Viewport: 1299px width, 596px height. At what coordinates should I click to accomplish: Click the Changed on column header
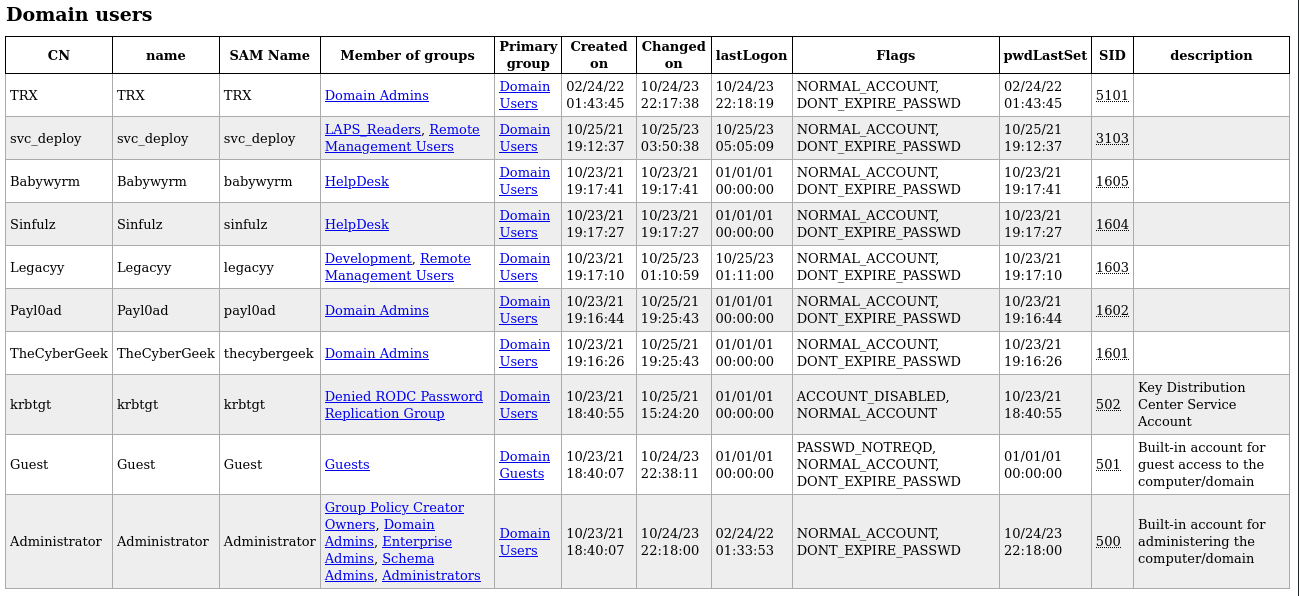pyautogui.click(x=674, y=55)
